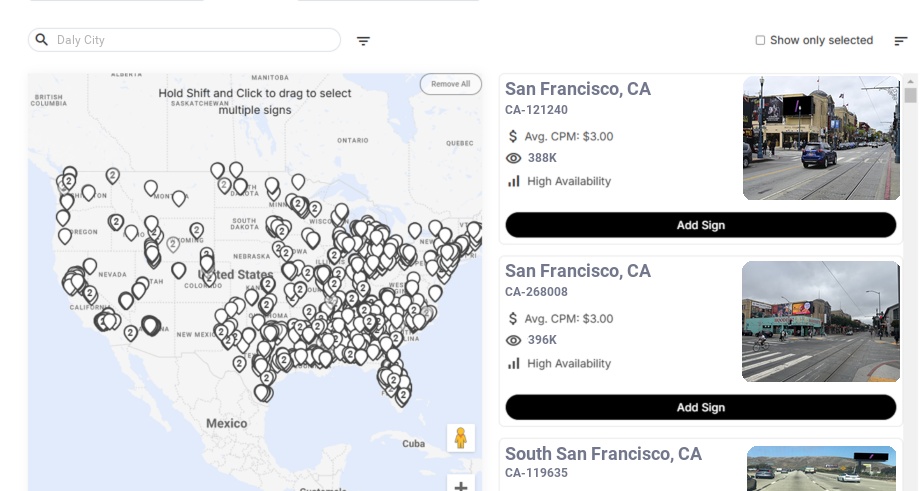Select South San Francisco, CA listing title
Screen dimensions: 920x491
pyautogui.click(x=603, y=454)
